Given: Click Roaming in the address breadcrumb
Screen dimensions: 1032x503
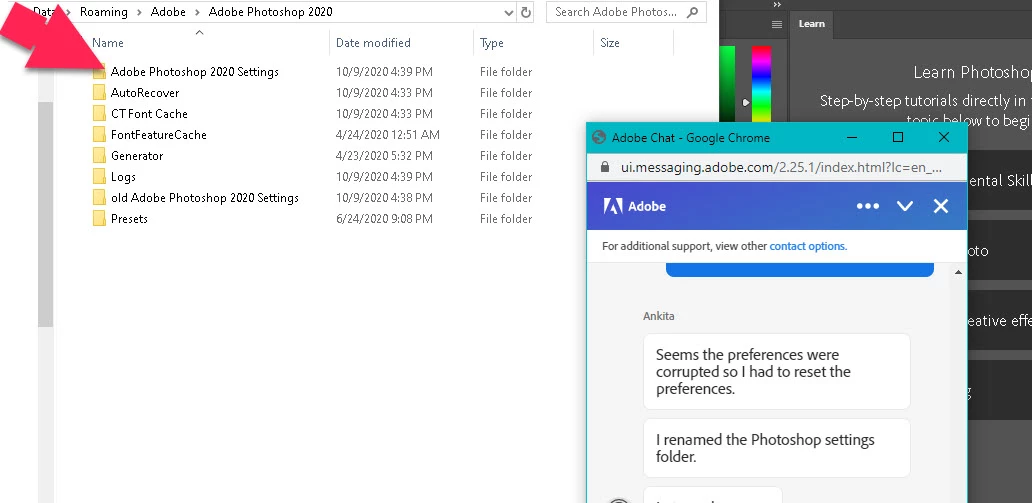Looking at the screenshot, I should point(103,12).
